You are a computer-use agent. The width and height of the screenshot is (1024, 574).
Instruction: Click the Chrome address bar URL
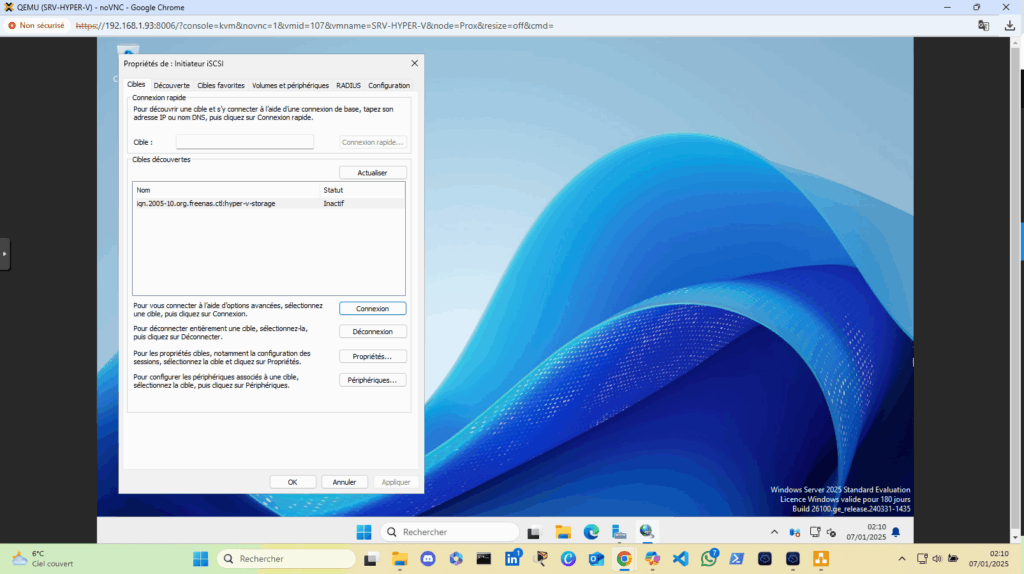coord(315,25)
